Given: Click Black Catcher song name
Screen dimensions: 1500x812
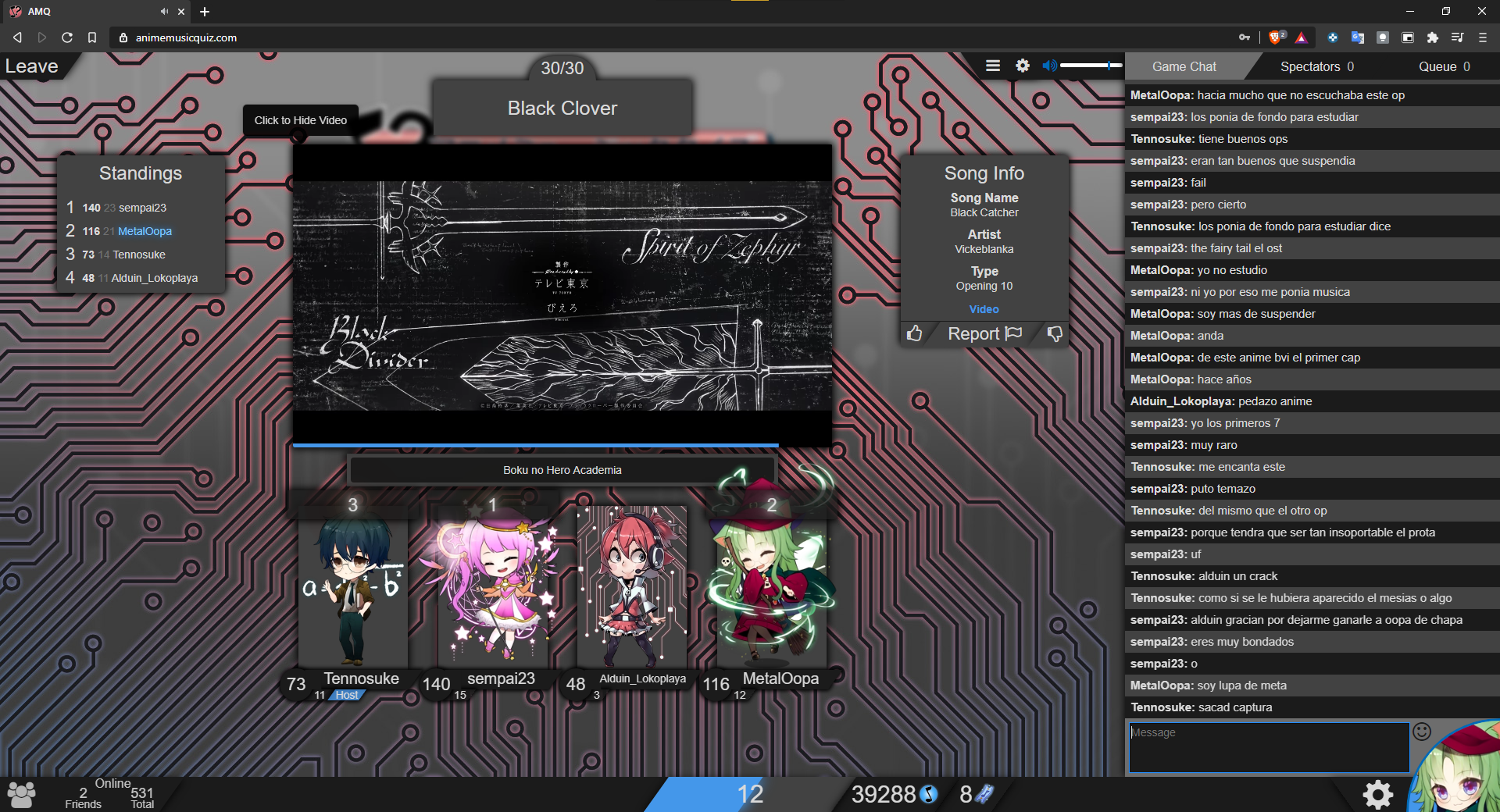Looking at the screenshot, I should tap(984, 212).
